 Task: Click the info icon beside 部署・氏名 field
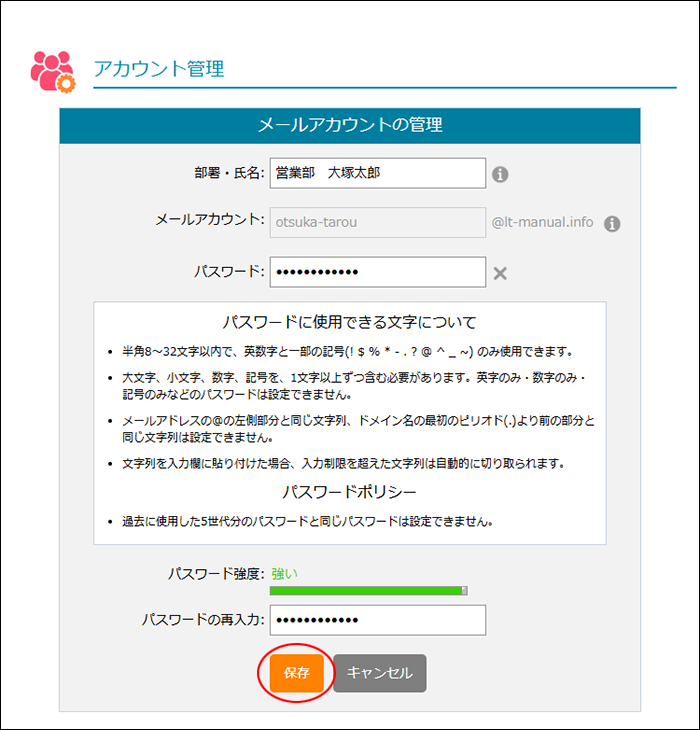(500, 174)
